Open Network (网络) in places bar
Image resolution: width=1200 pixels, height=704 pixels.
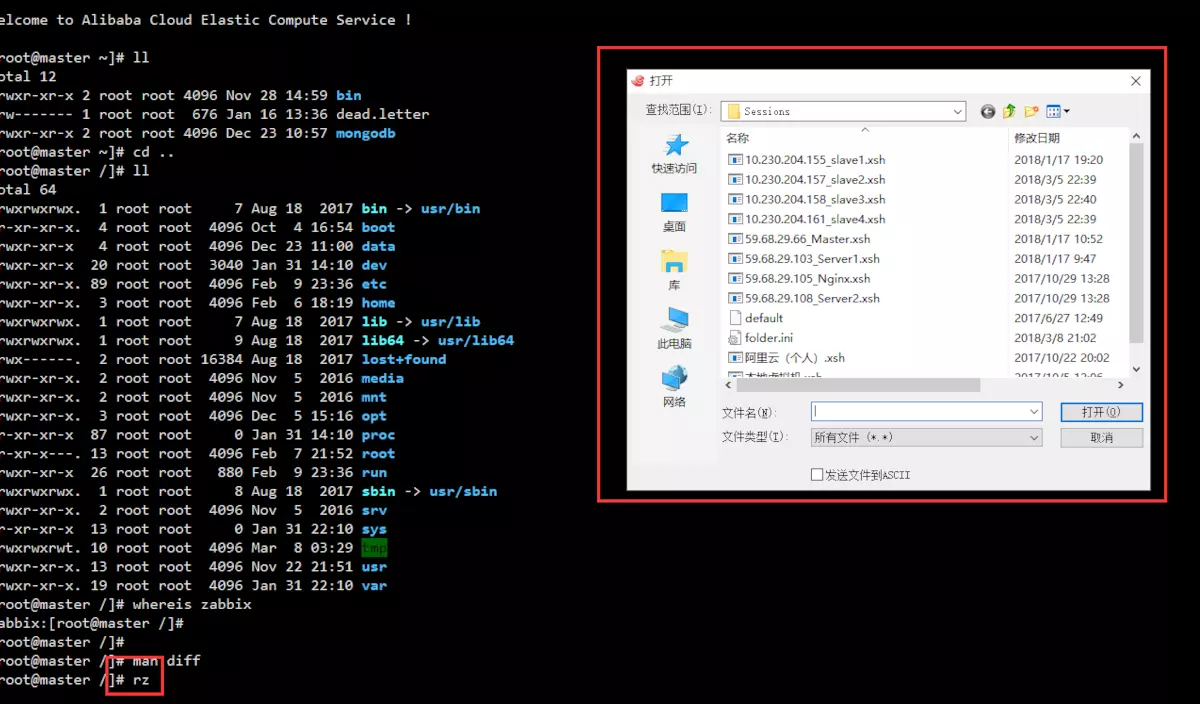675,386
